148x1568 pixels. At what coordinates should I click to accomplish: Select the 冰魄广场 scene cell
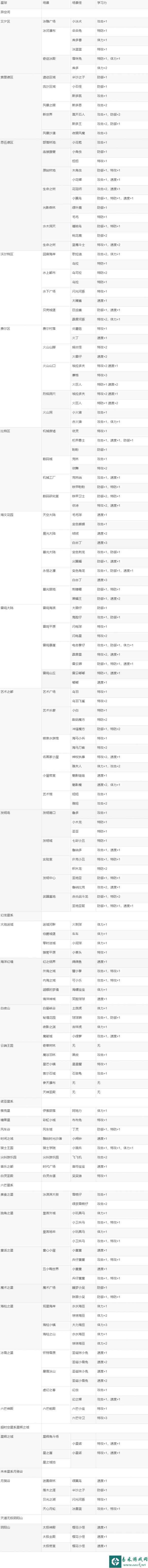click(x=56, y=21)
